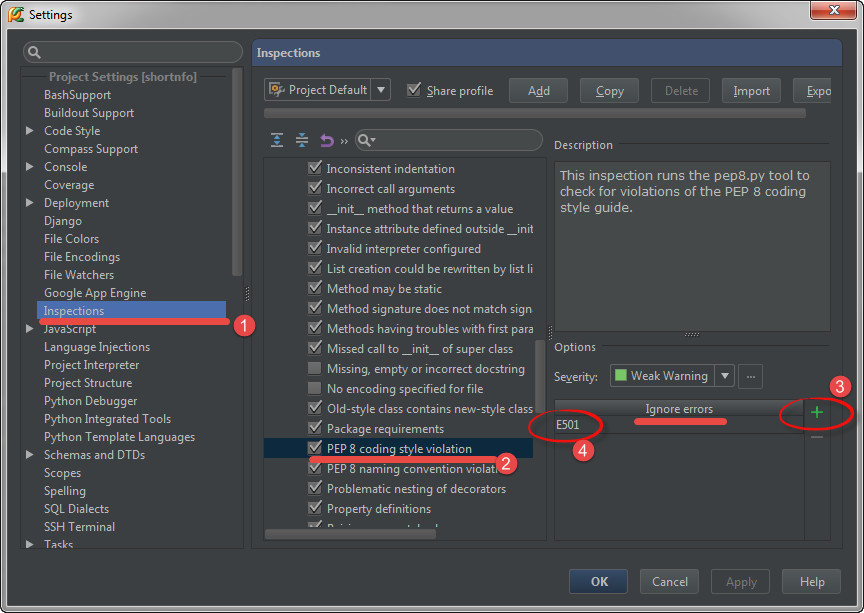Click the magnifier icon in inspections filter
Viewport: 864px width, 613px height.
click(366, 141)
